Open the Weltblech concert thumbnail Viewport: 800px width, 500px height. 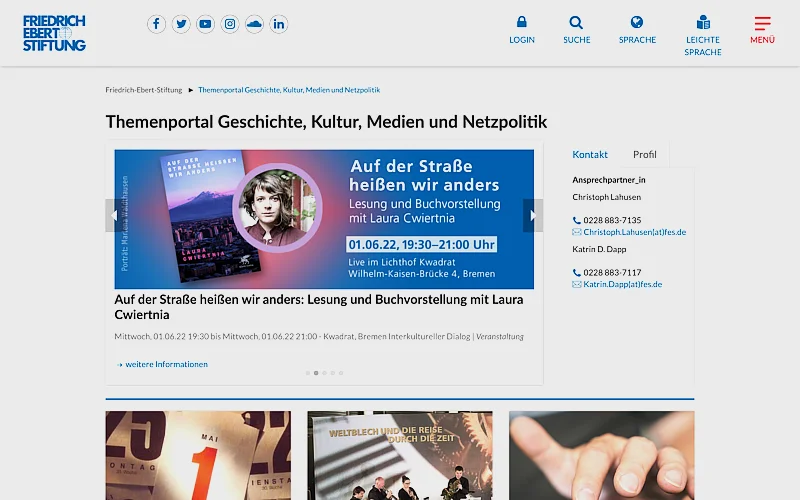pyautogui.click(x=400, y=455)
